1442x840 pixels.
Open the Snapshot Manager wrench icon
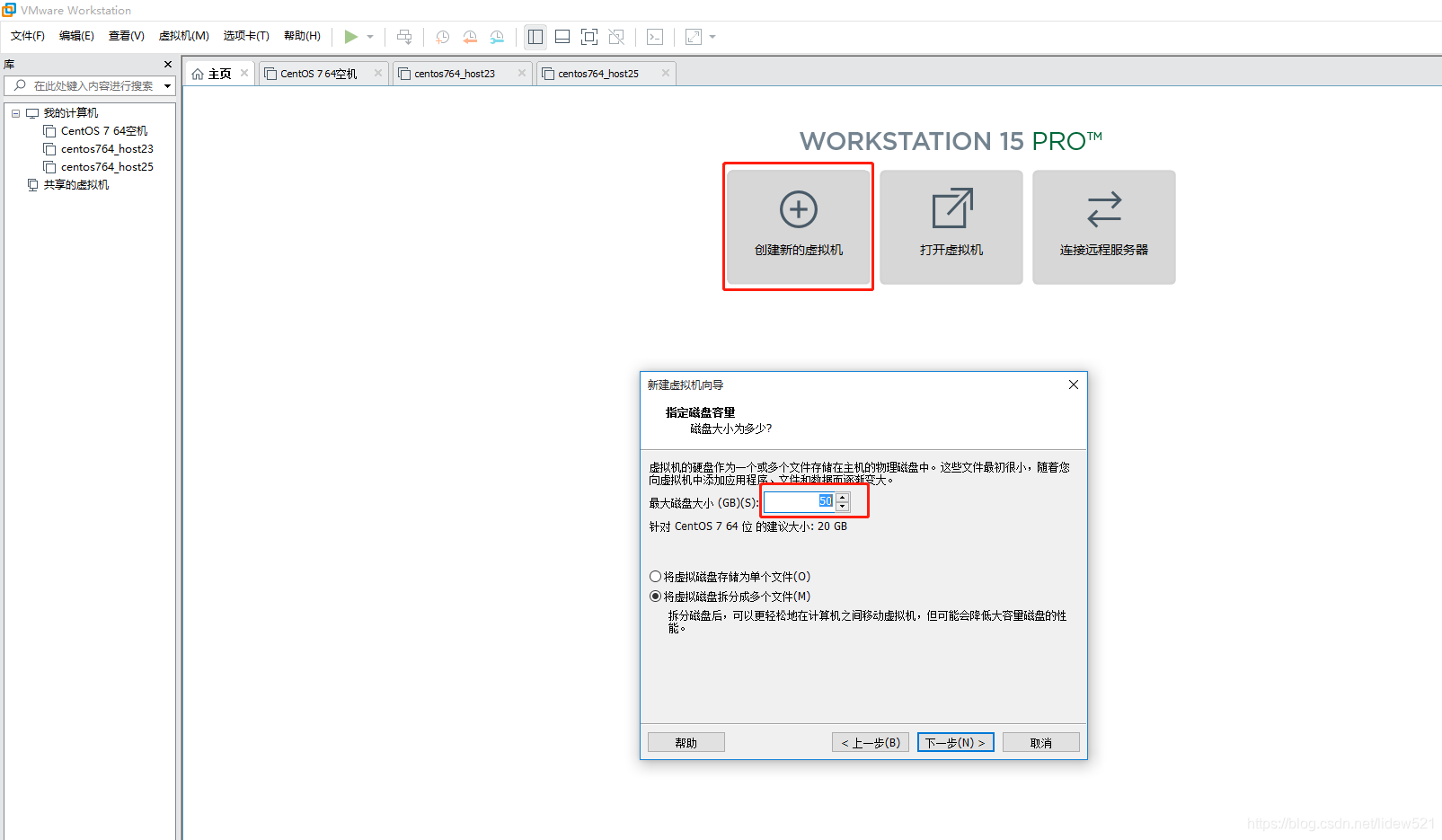497,37
